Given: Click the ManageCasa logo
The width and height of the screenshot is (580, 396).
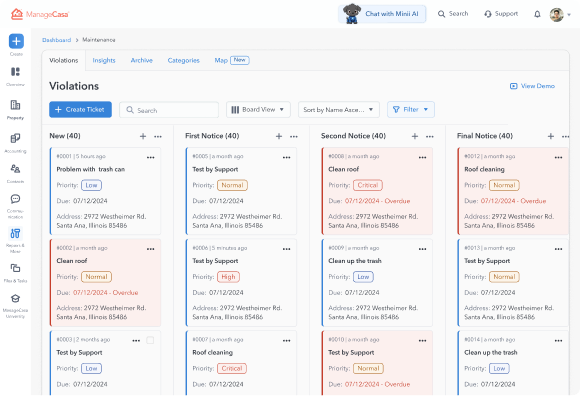Looking at the screenshot, I should click(x=40, y=14).
